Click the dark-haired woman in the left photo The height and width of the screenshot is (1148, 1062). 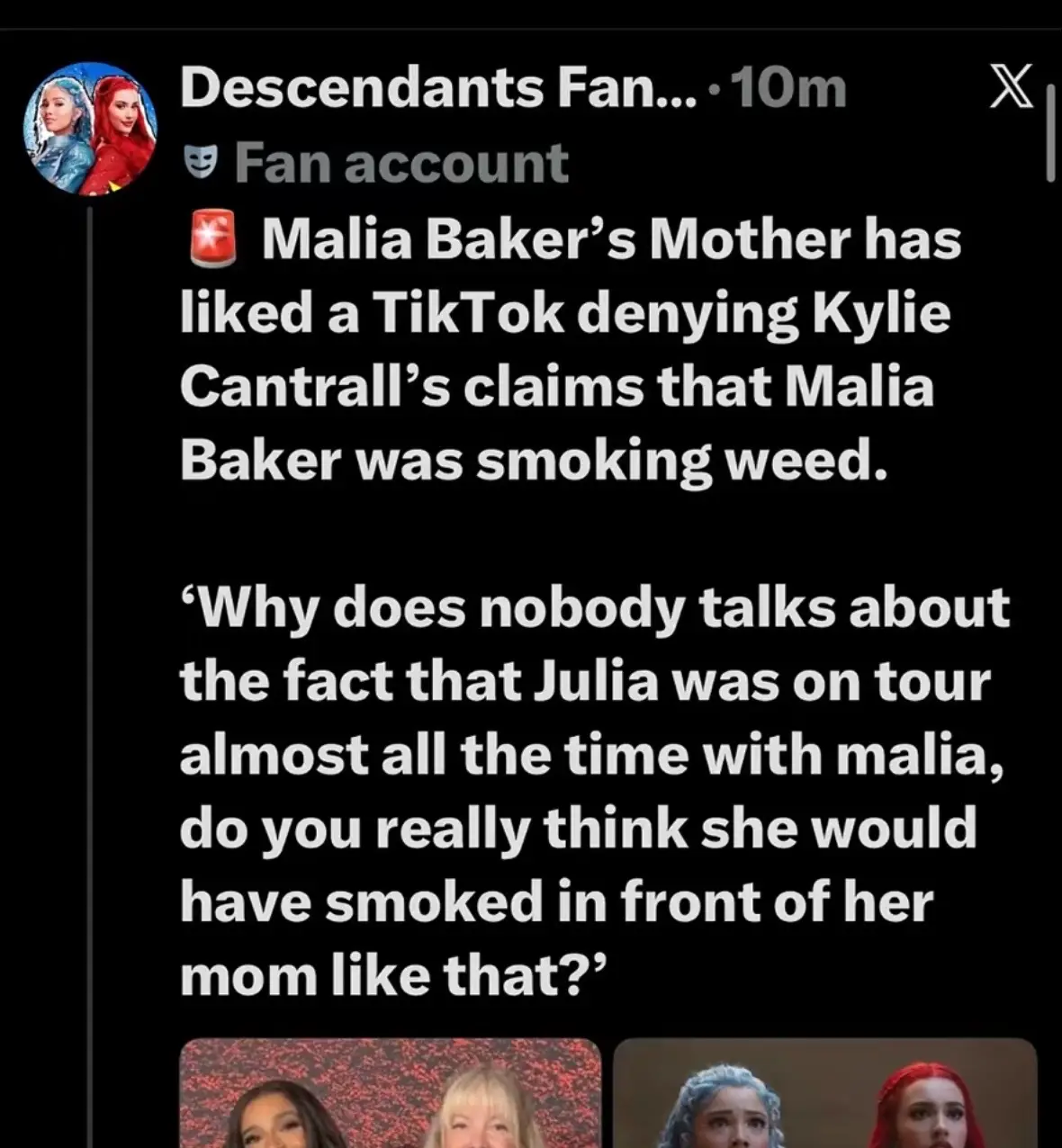(x=282, y=1116)
